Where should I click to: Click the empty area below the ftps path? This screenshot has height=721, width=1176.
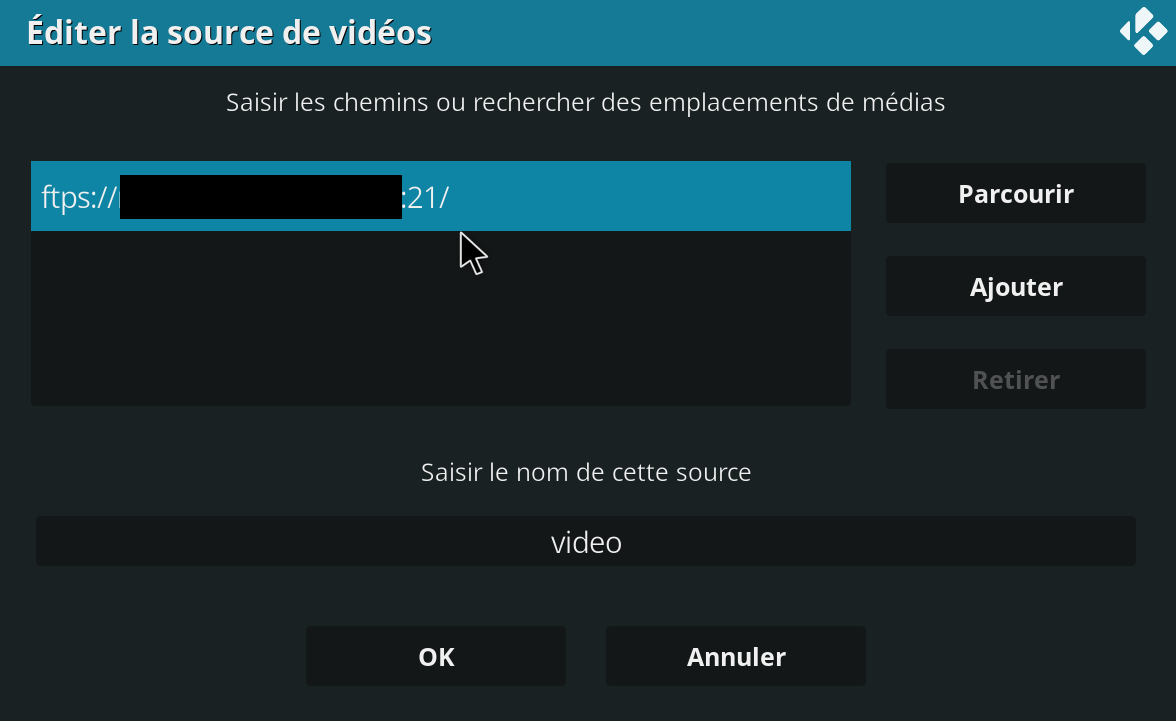[441, 319]
